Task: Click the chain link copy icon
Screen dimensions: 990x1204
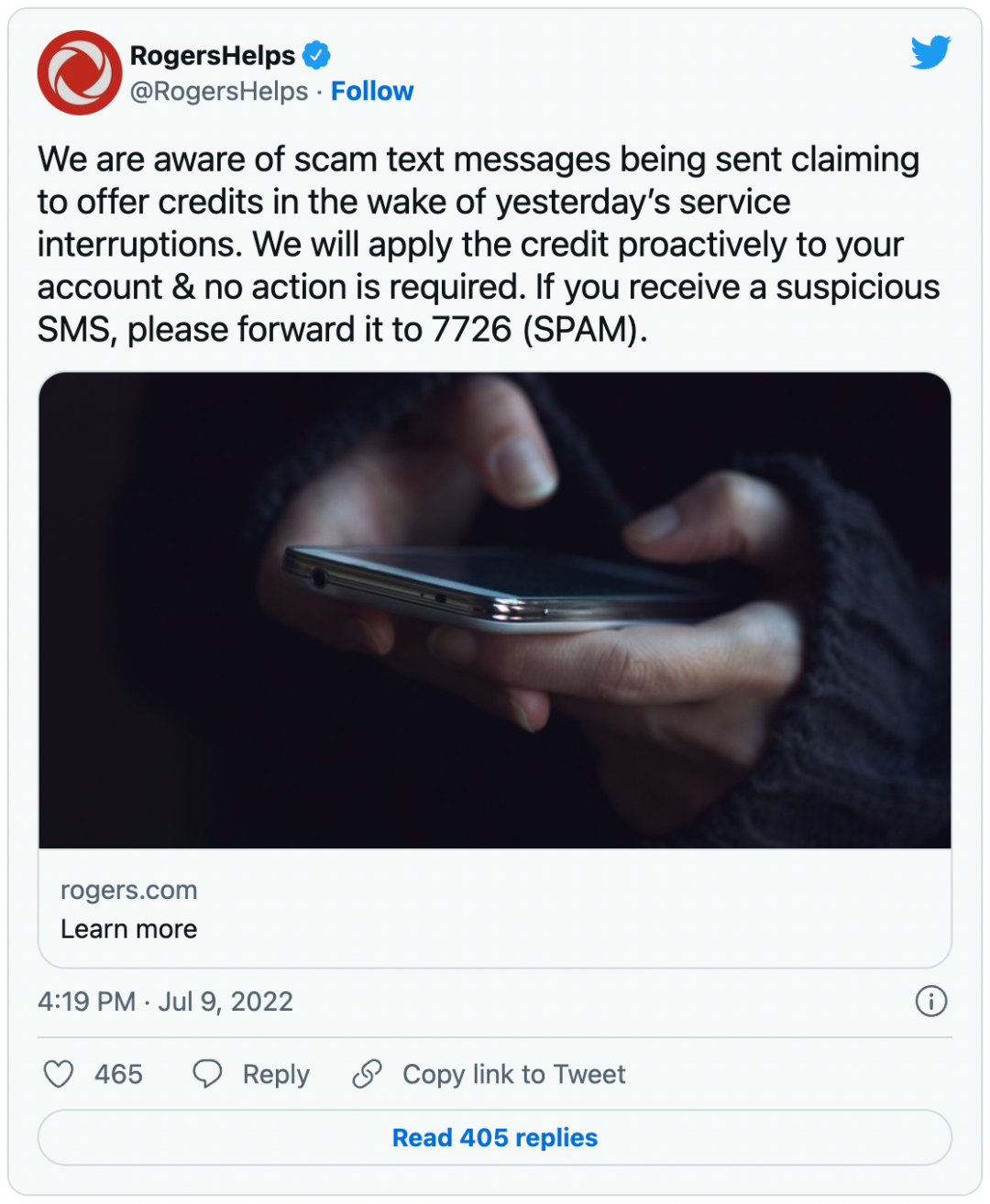Action: click(x=367, y=1074)
